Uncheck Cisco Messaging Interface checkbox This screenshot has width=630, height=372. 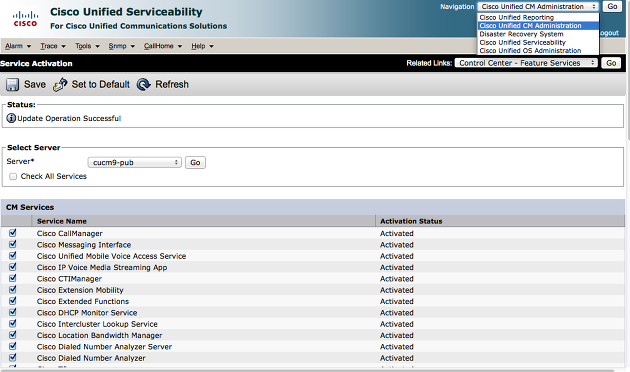click(x=13, y=244)
